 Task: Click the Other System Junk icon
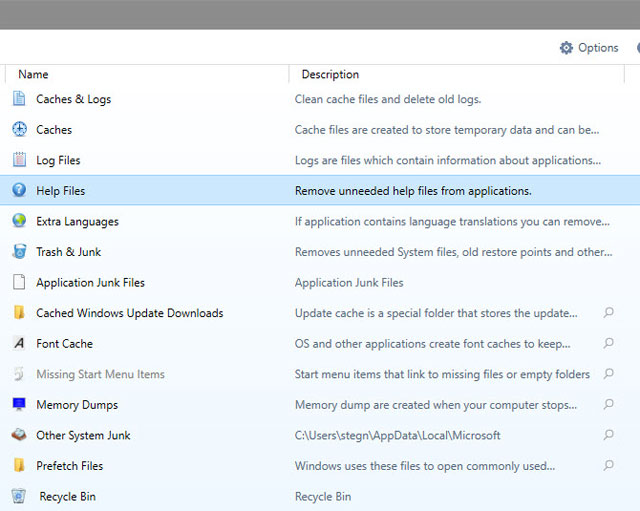(x=19, y=435)
